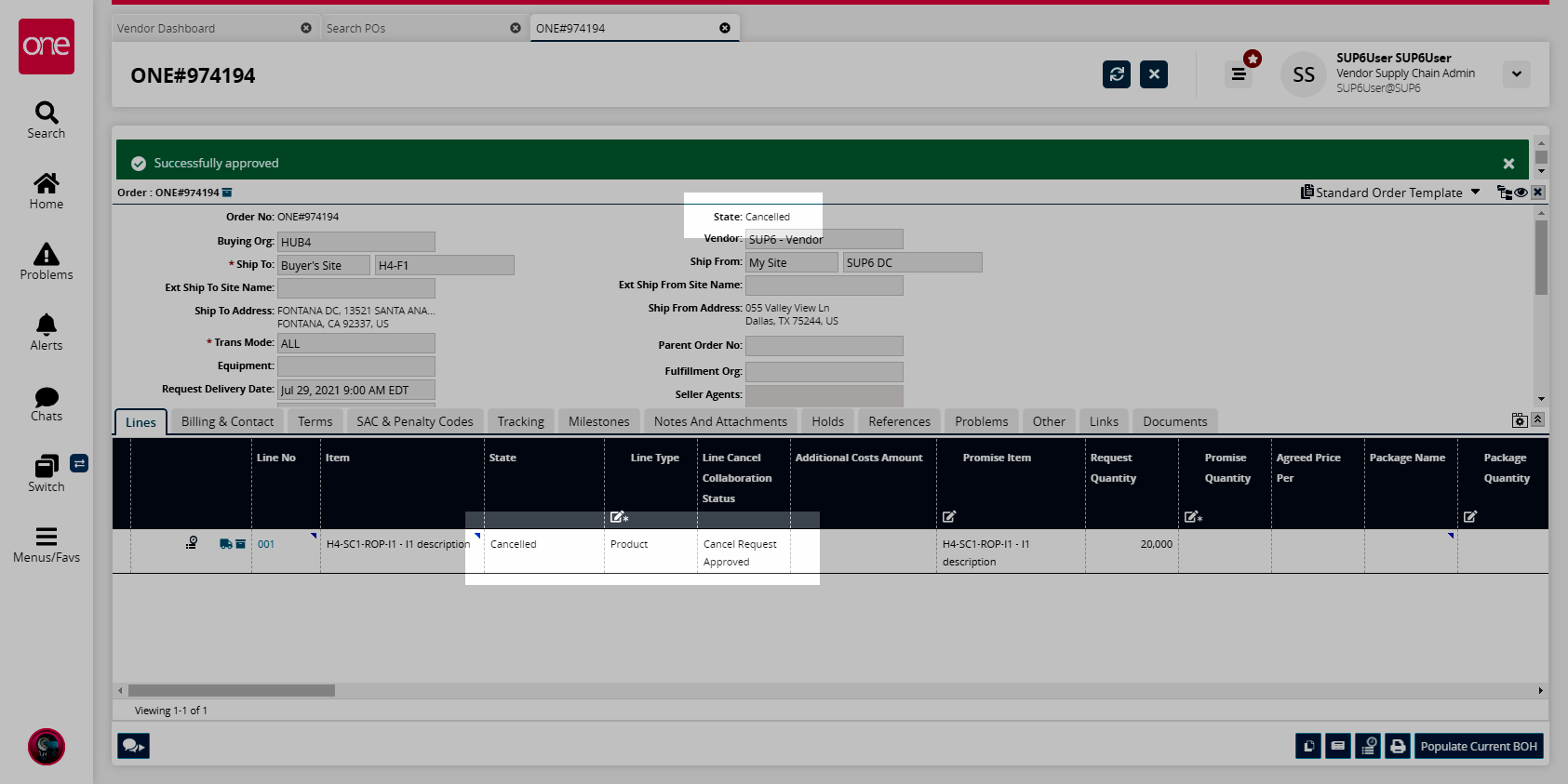The width and height of the screenshot is (1568, 784).
Task: Click the refresh icon in the header
Action: tap(1117, 74)
